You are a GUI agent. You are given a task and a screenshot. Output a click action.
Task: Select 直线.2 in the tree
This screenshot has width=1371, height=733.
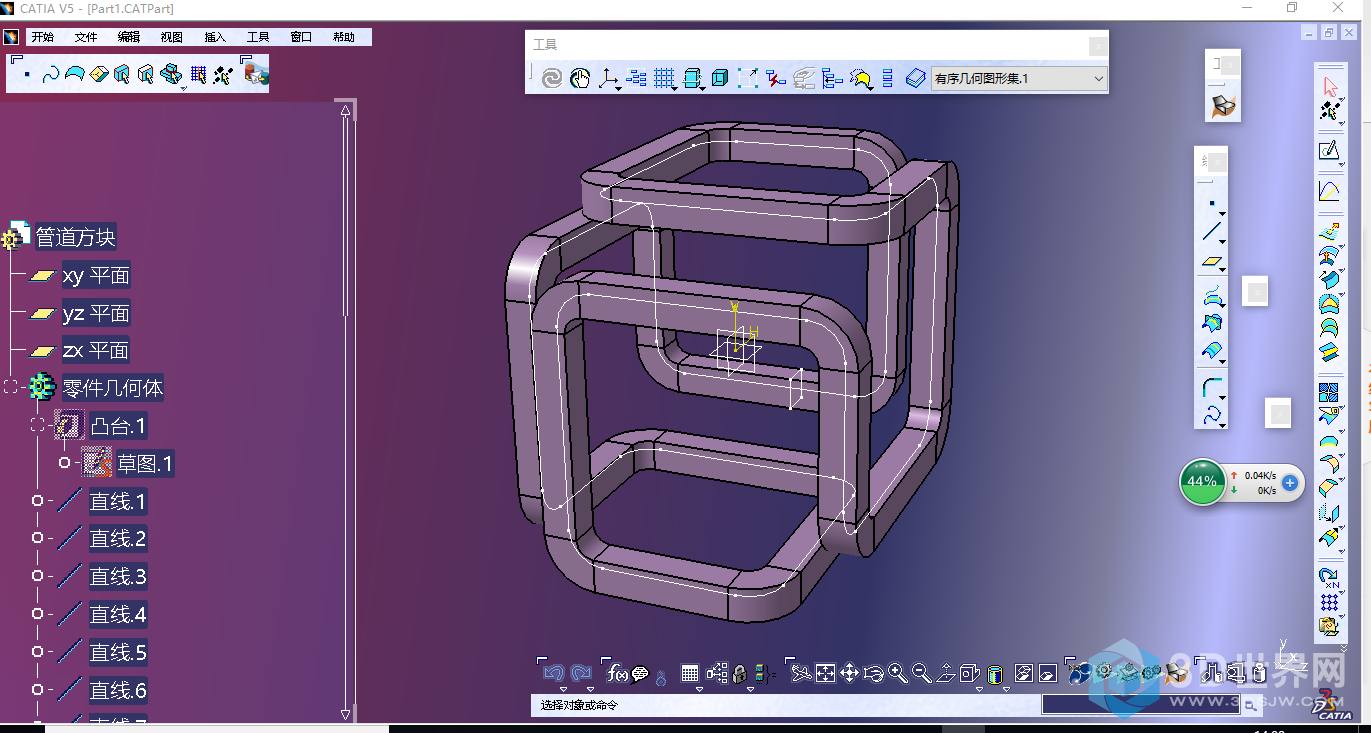pyautogui.click(x=118, y=540)
